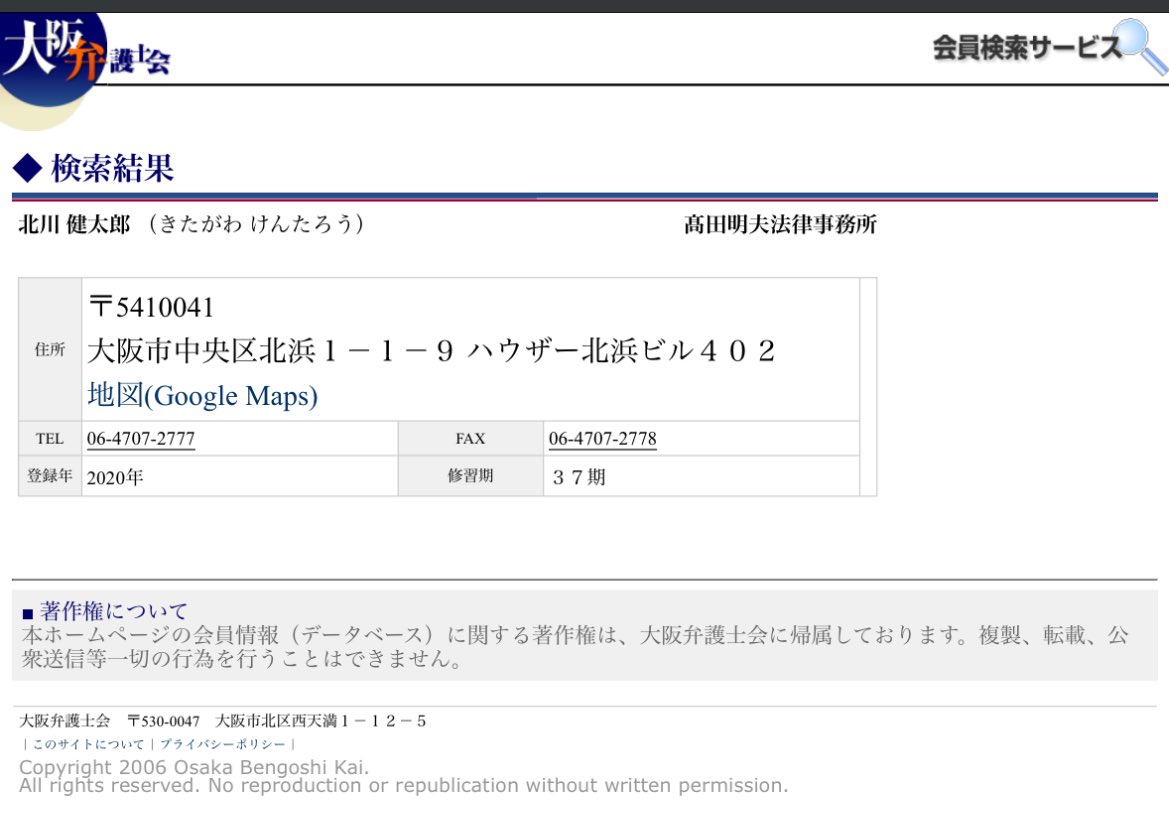Click the name 北川 健太郎
Screen dimensions: 1169x826
click(x=74, y=224)
